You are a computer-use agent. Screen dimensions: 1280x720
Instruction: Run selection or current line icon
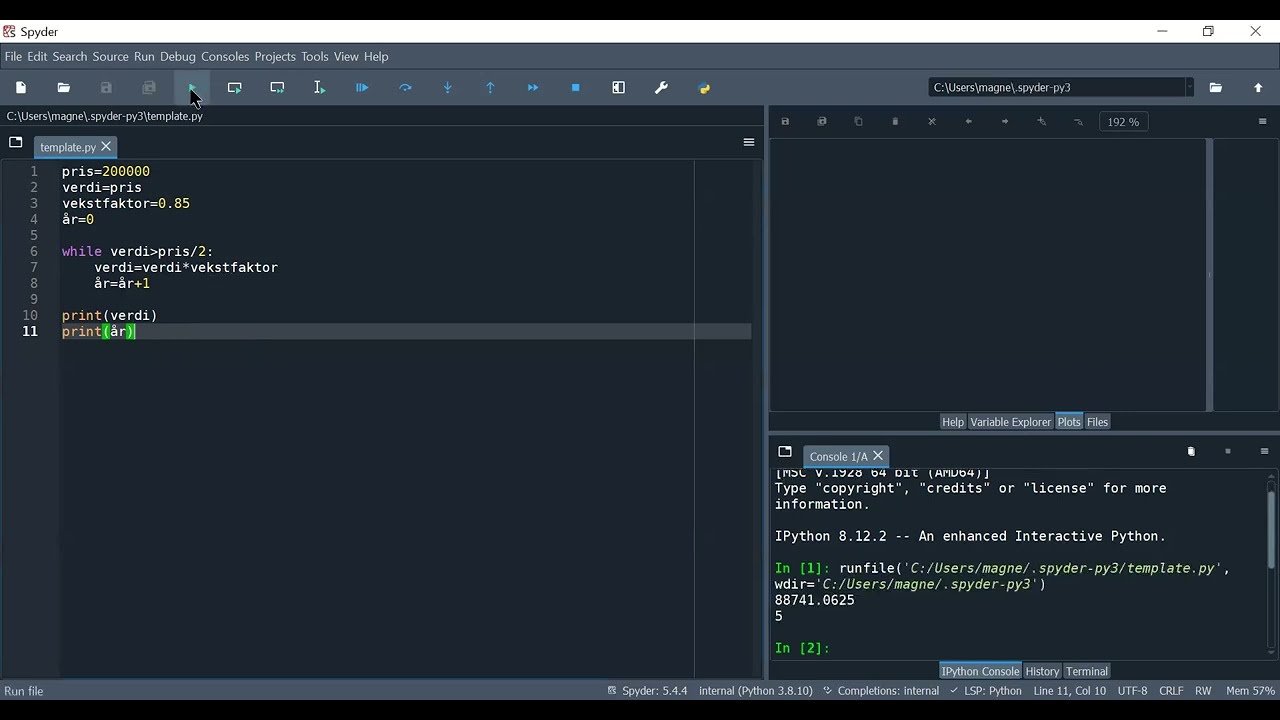320,88
